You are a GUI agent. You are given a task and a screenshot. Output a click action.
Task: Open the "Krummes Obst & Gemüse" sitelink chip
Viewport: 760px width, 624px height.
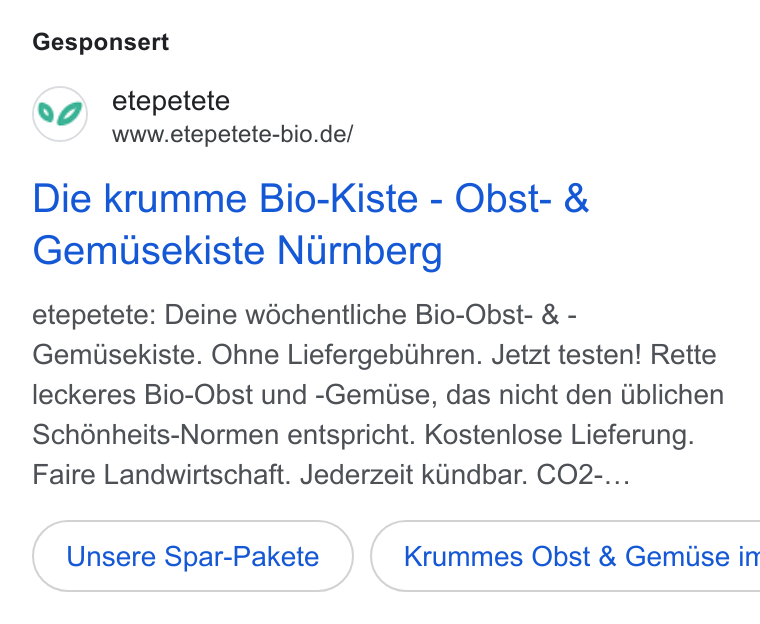[565, 556]
